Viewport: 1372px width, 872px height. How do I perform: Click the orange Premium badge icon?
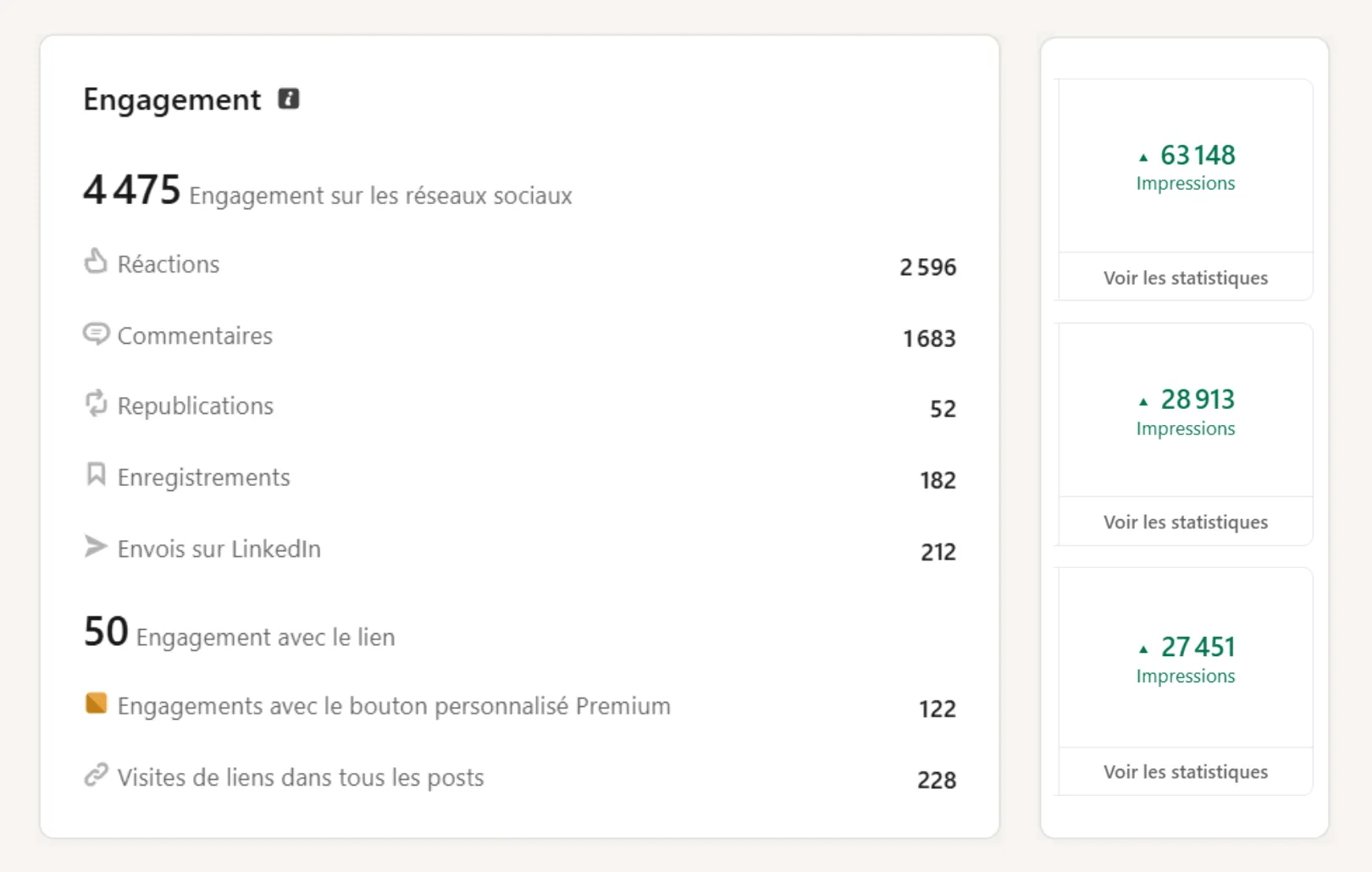click(x=96, y=703)
